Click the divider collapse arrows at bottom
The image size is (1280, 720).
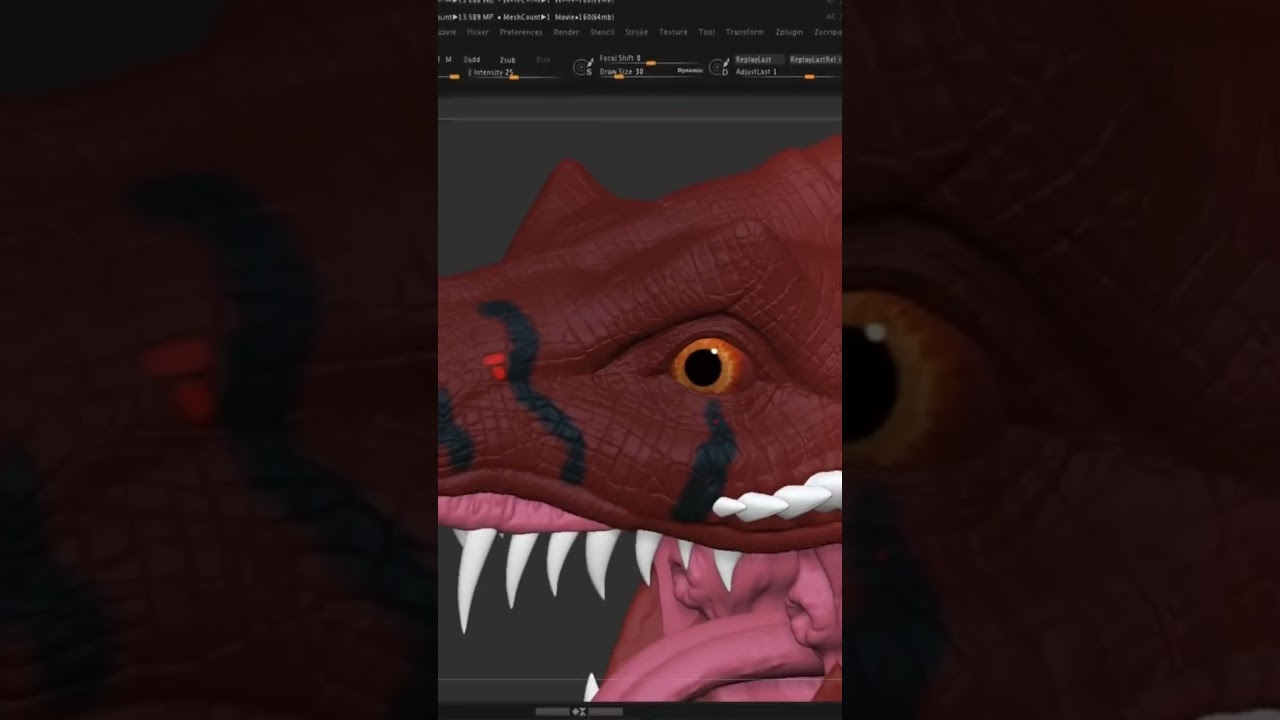coord(579,712)
